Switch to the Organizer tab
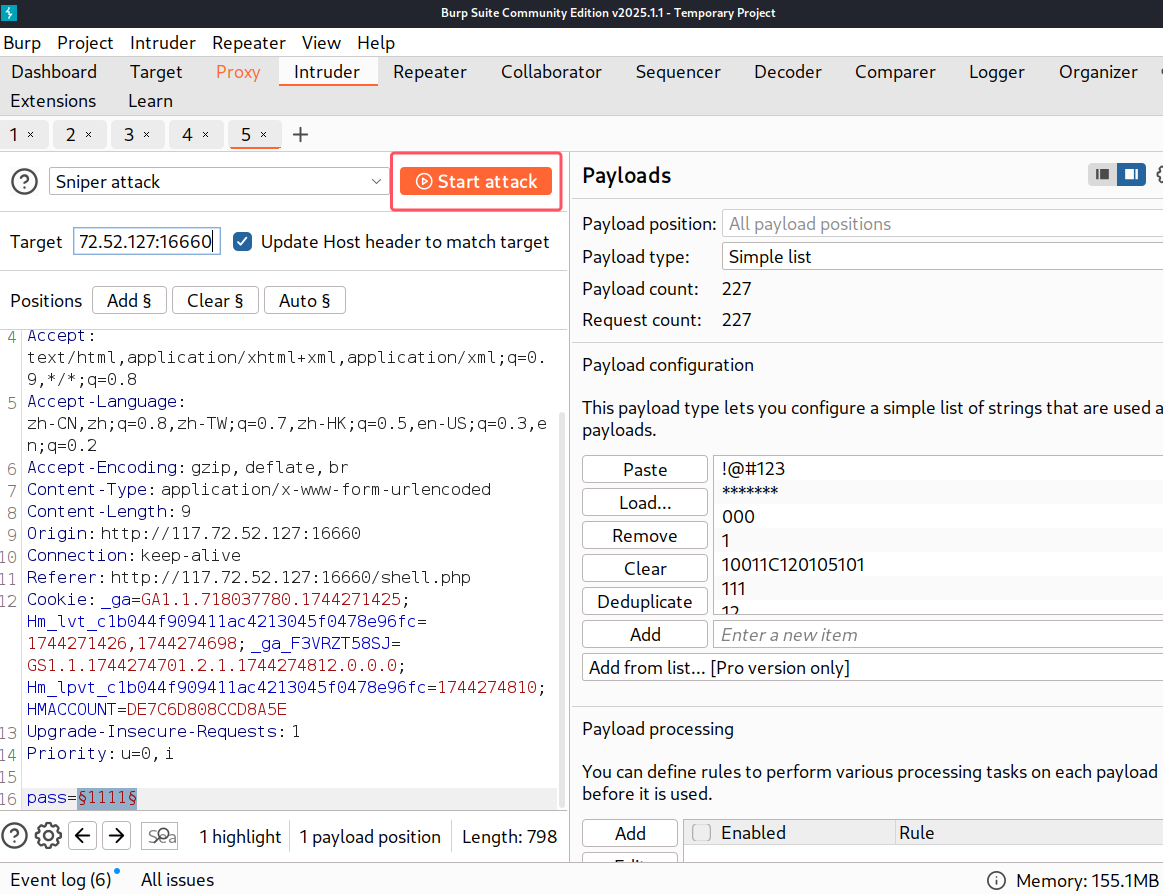The image size is (1163, 894). [x=1098, y=72]
